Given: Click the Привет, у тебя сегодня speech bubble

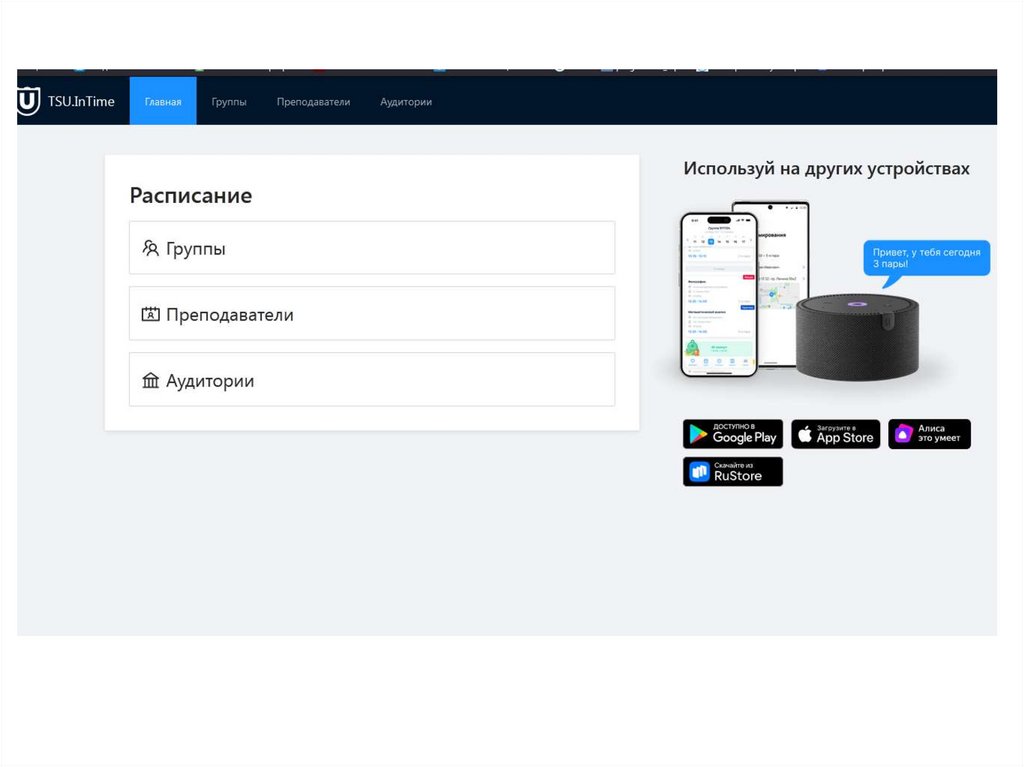Looking at the screenshot, I should click(927, 259).
